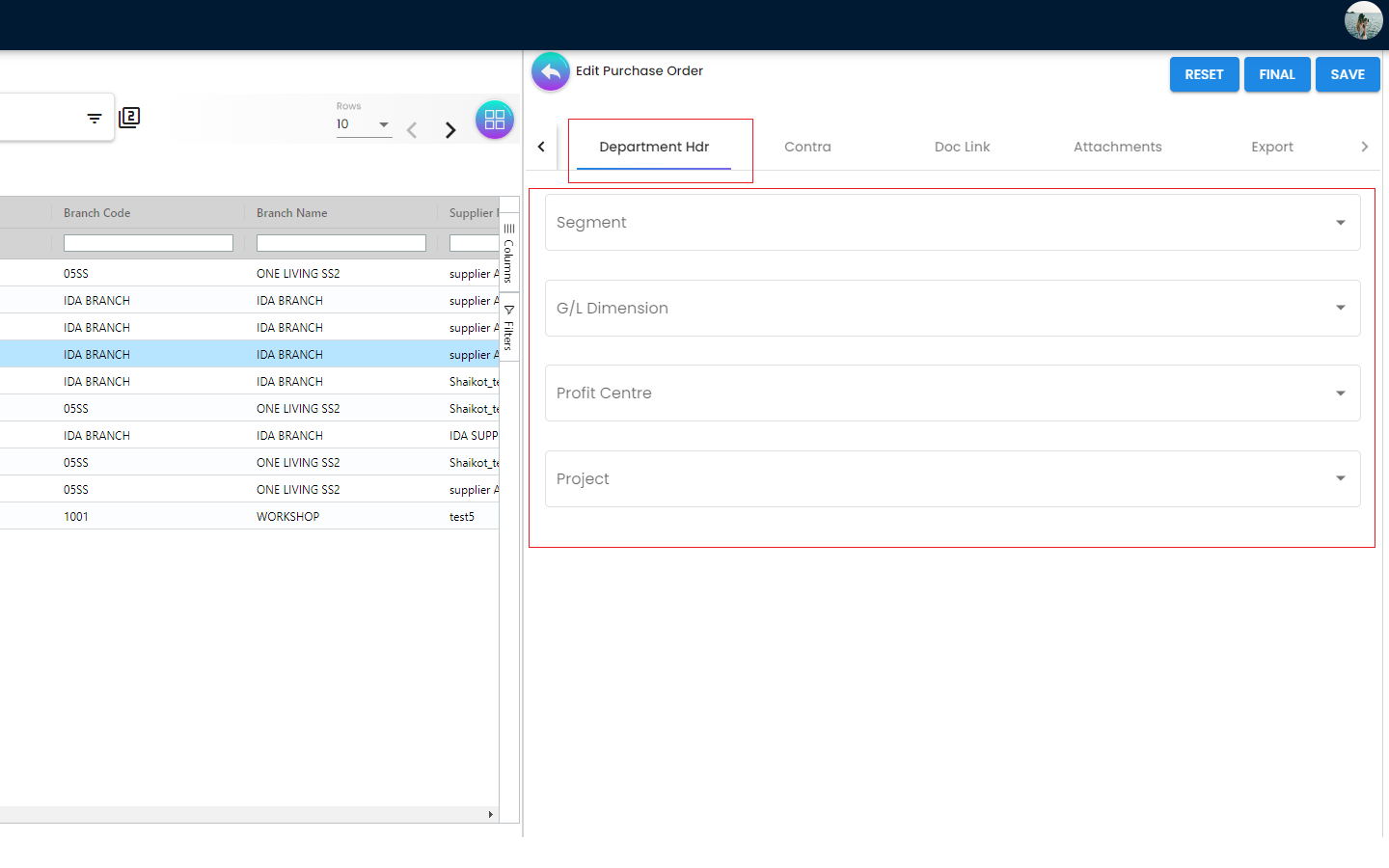Click the SAVE button
The width and height of the screenshot is (1389, 868).
[x=1347, y=74]
